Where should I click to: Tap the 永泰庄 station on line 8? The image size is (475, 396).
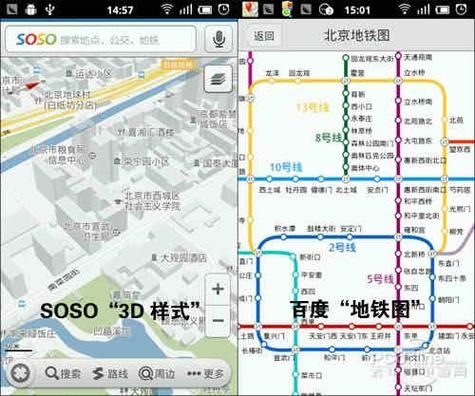(x=346, y=118)
